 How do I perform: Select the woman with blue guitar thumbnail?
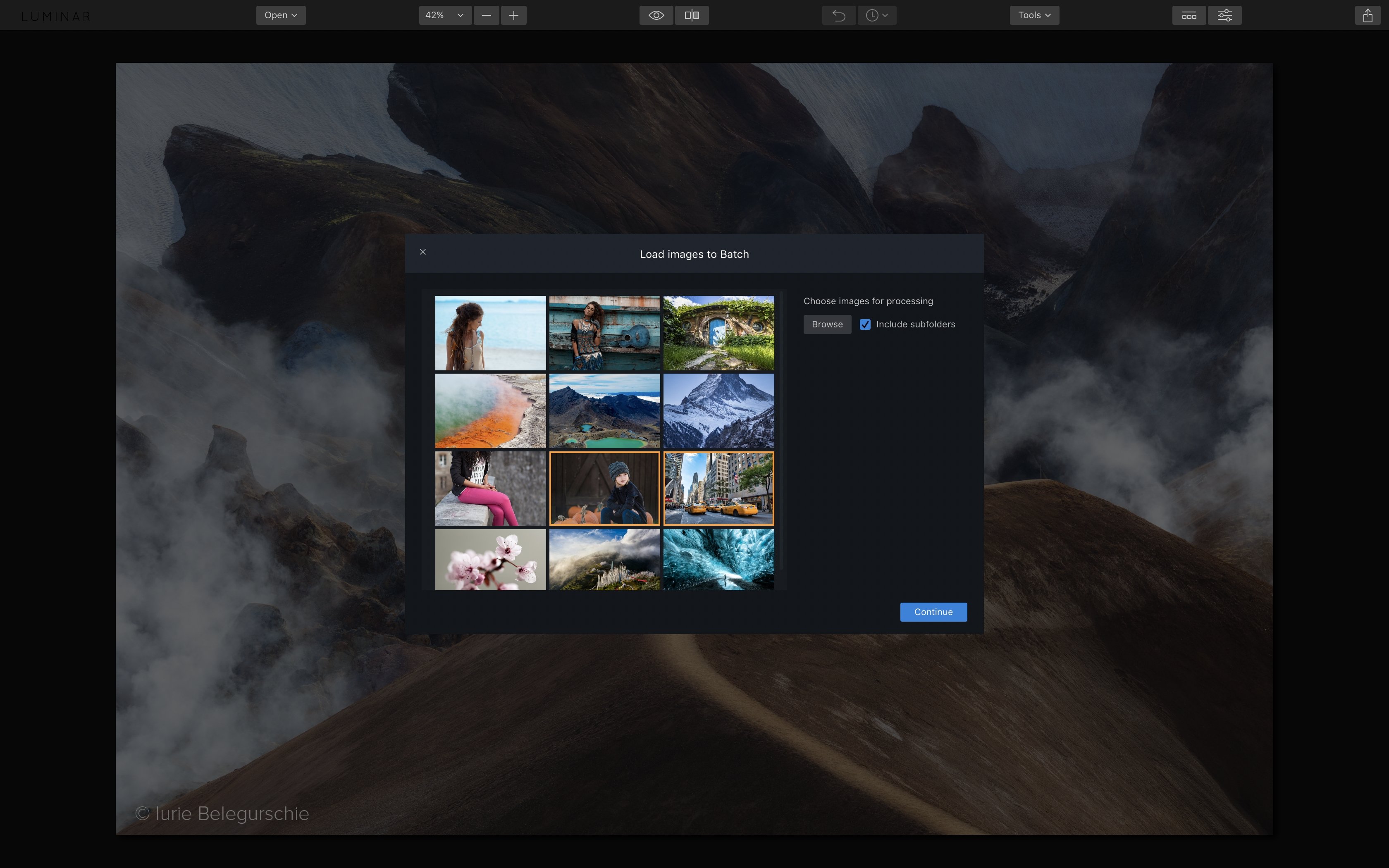click(x=604, y=333)
